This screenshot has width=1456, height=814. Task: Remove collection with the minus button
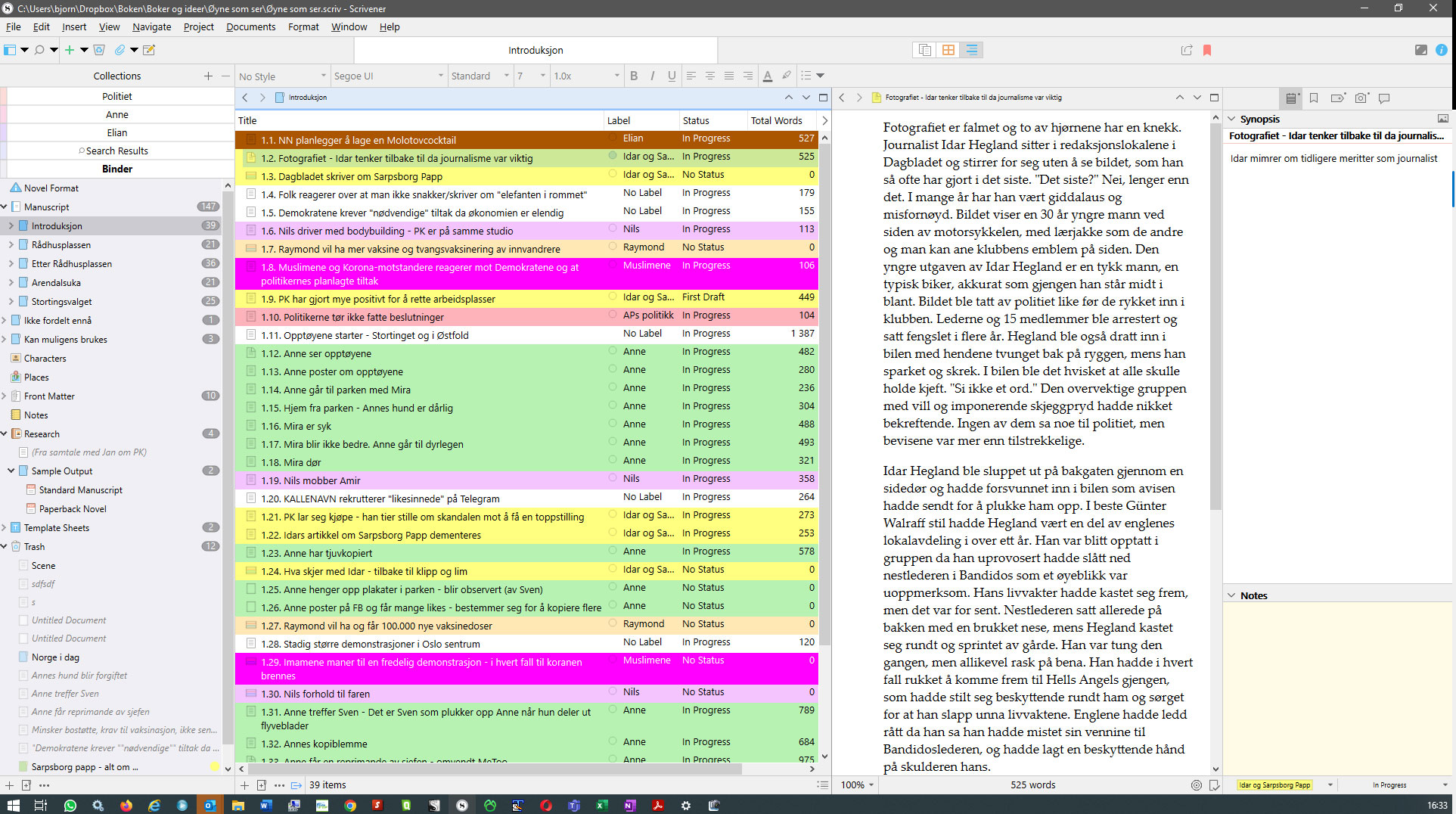225,76
